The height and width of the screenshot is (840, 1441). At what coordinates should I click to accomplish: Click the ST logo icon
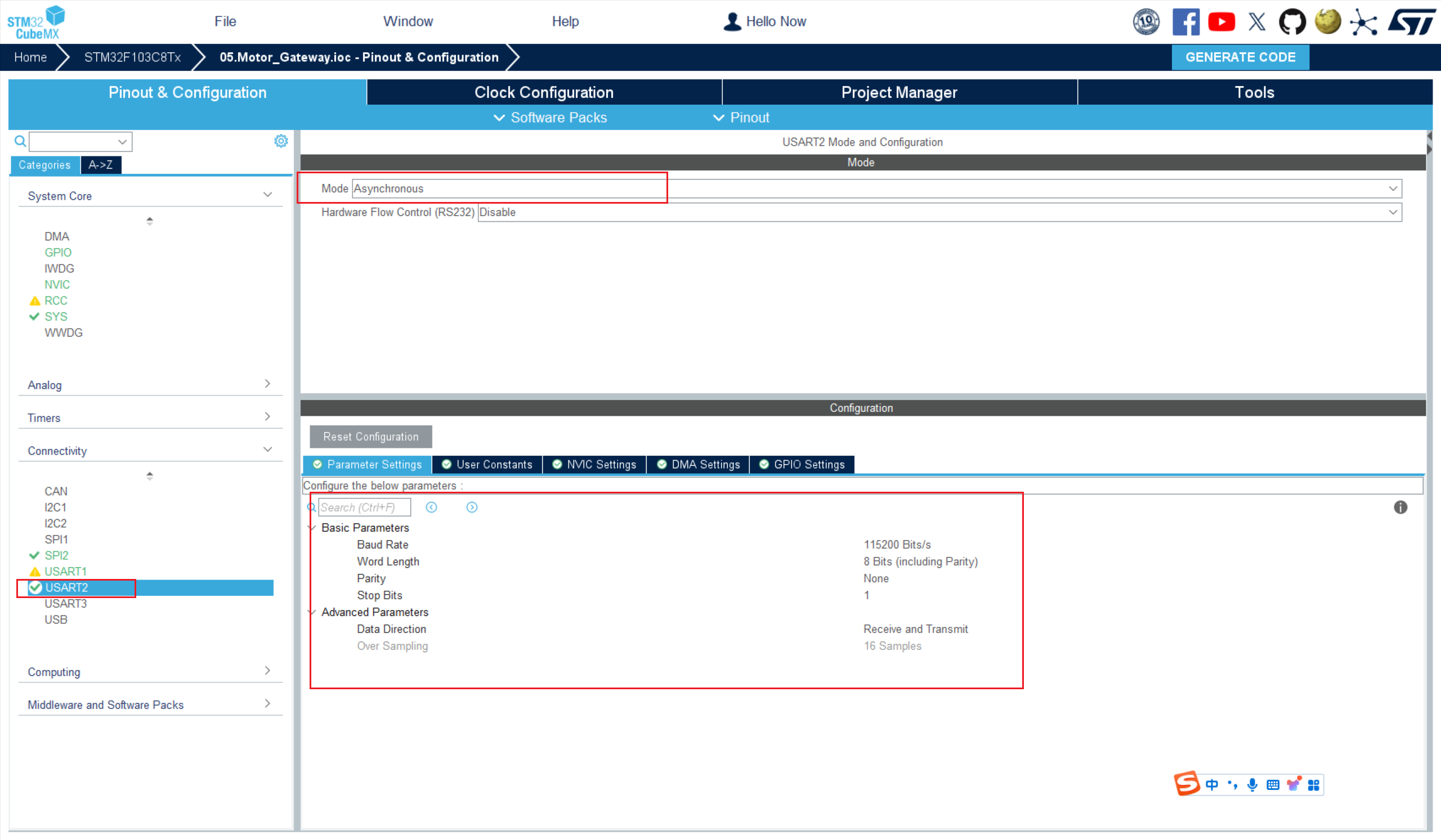1413,22
